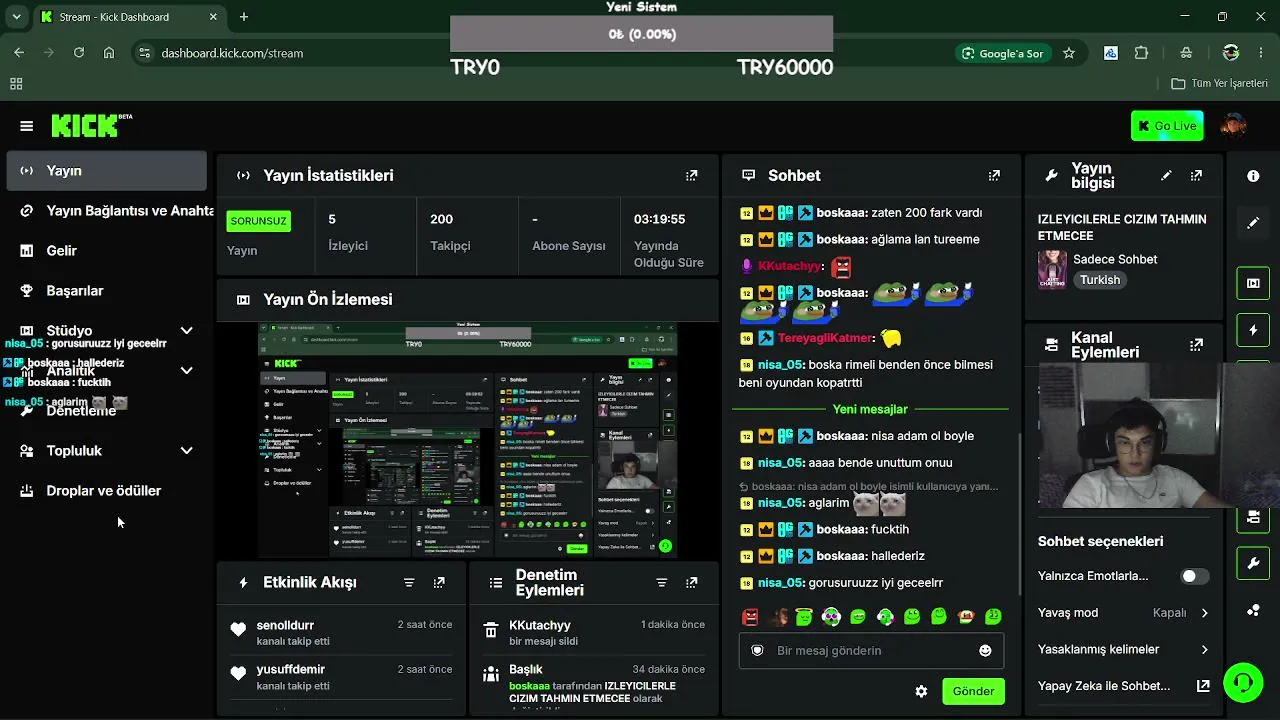Open Yasaklanmış kelimeler settings

pos(1124,650)
